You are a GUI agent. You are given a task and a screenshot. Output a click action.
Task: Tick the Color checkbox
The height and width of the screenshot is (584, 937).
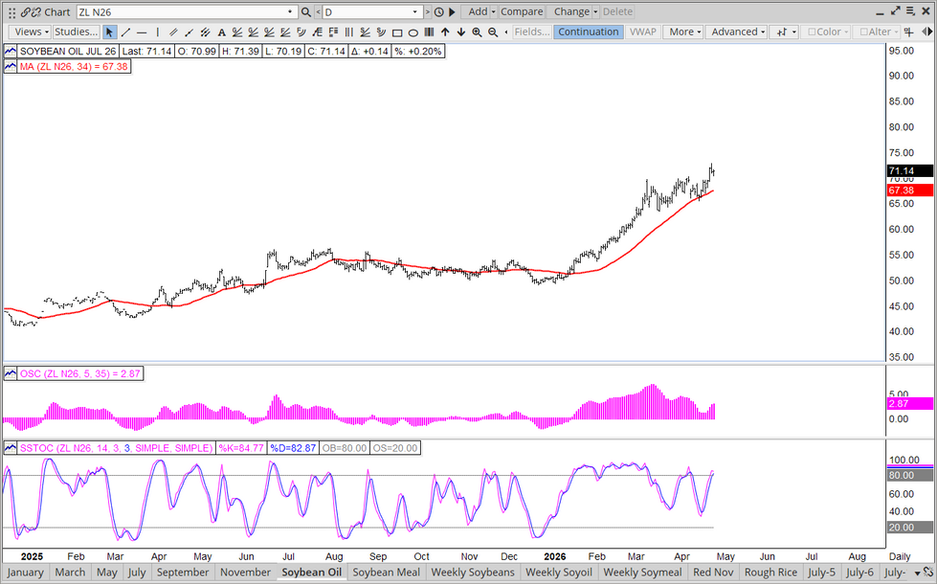coord(811,32)
